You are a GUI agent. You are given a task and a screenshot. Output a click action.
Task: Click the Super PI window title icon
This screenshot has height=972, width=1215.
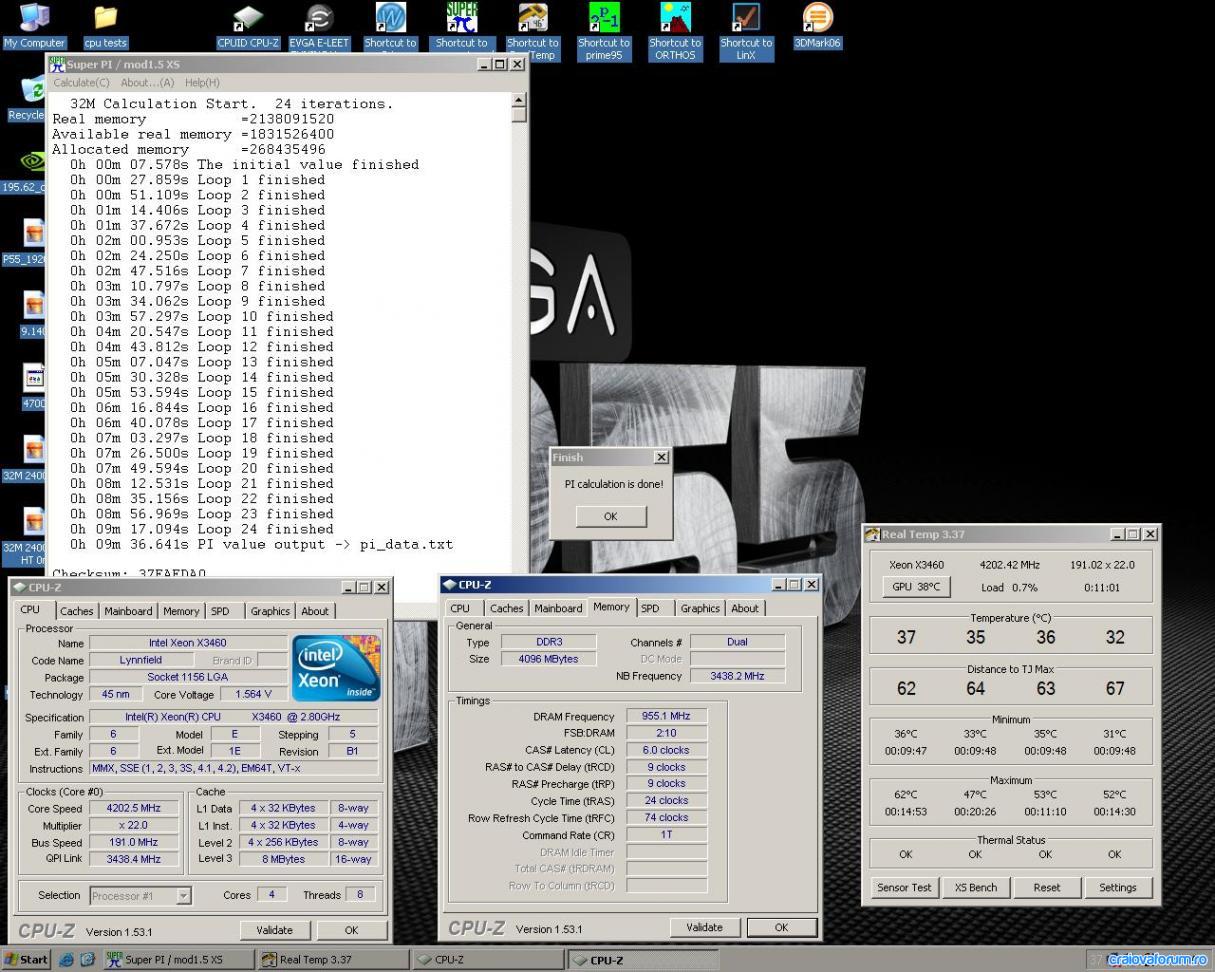58,64
